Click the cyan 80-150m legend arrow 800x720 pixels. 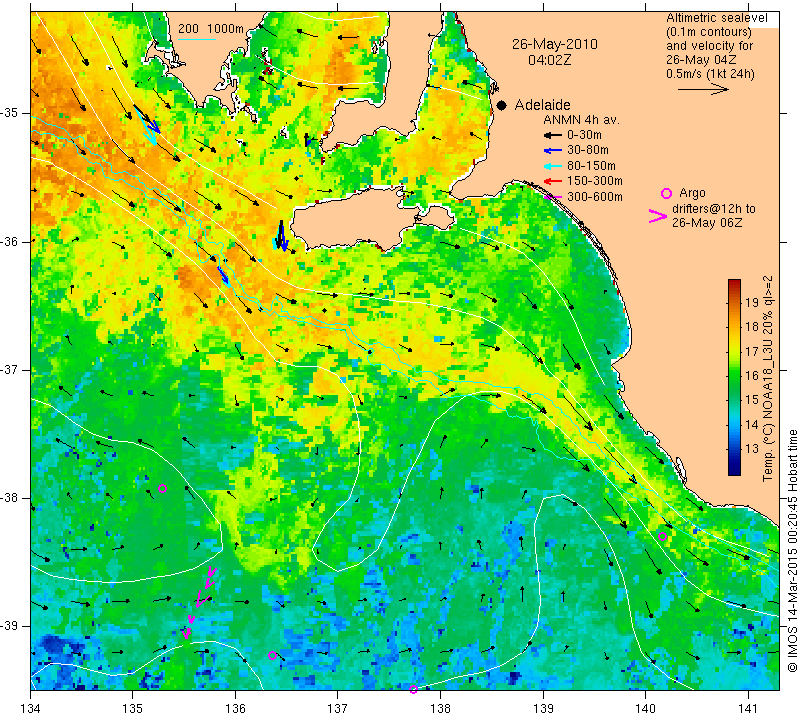tap(553, 166)
